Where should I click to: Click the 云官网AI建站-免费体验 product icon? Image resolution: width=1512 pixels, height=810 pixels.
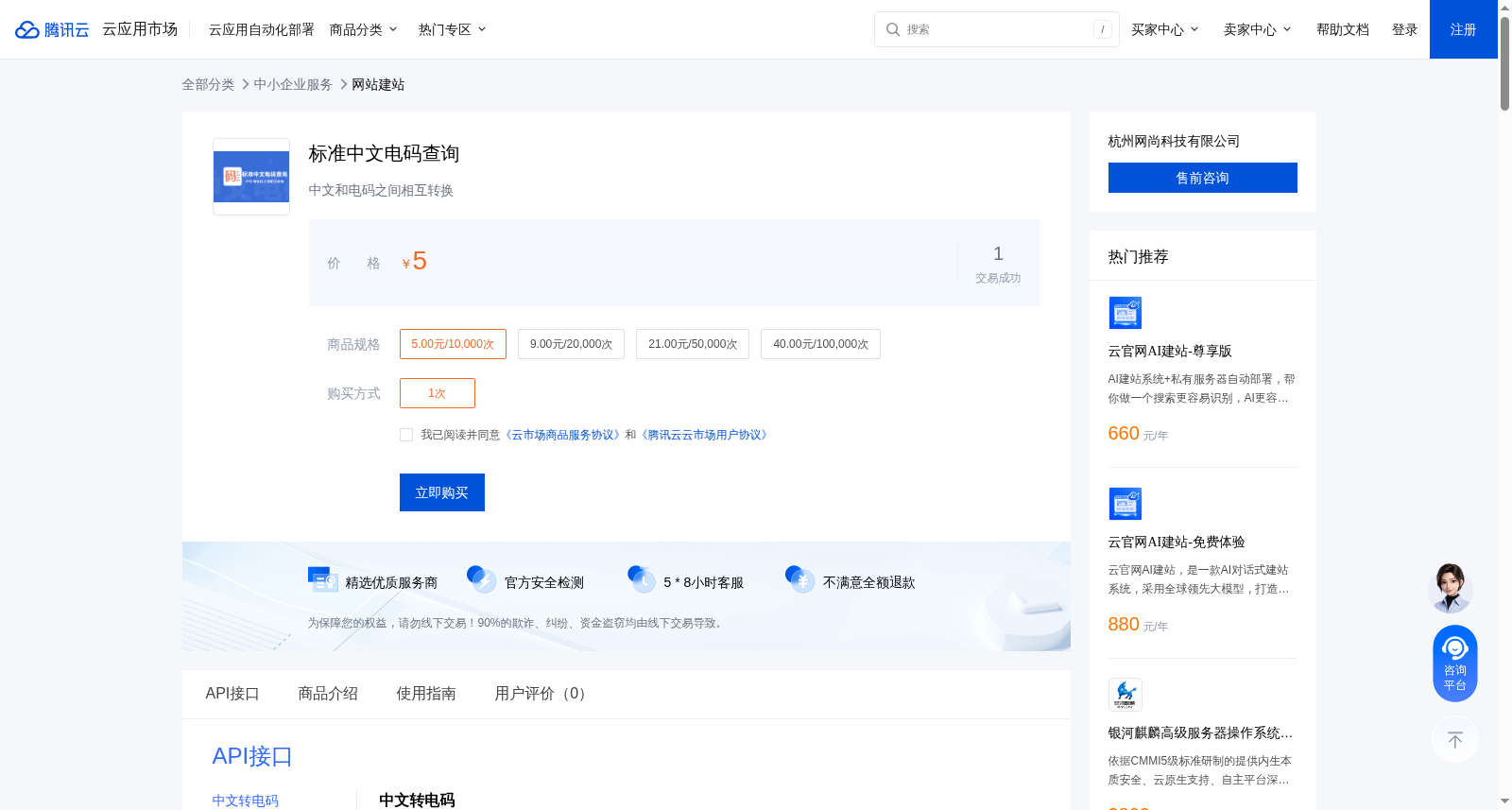[x=1125, y=504]
